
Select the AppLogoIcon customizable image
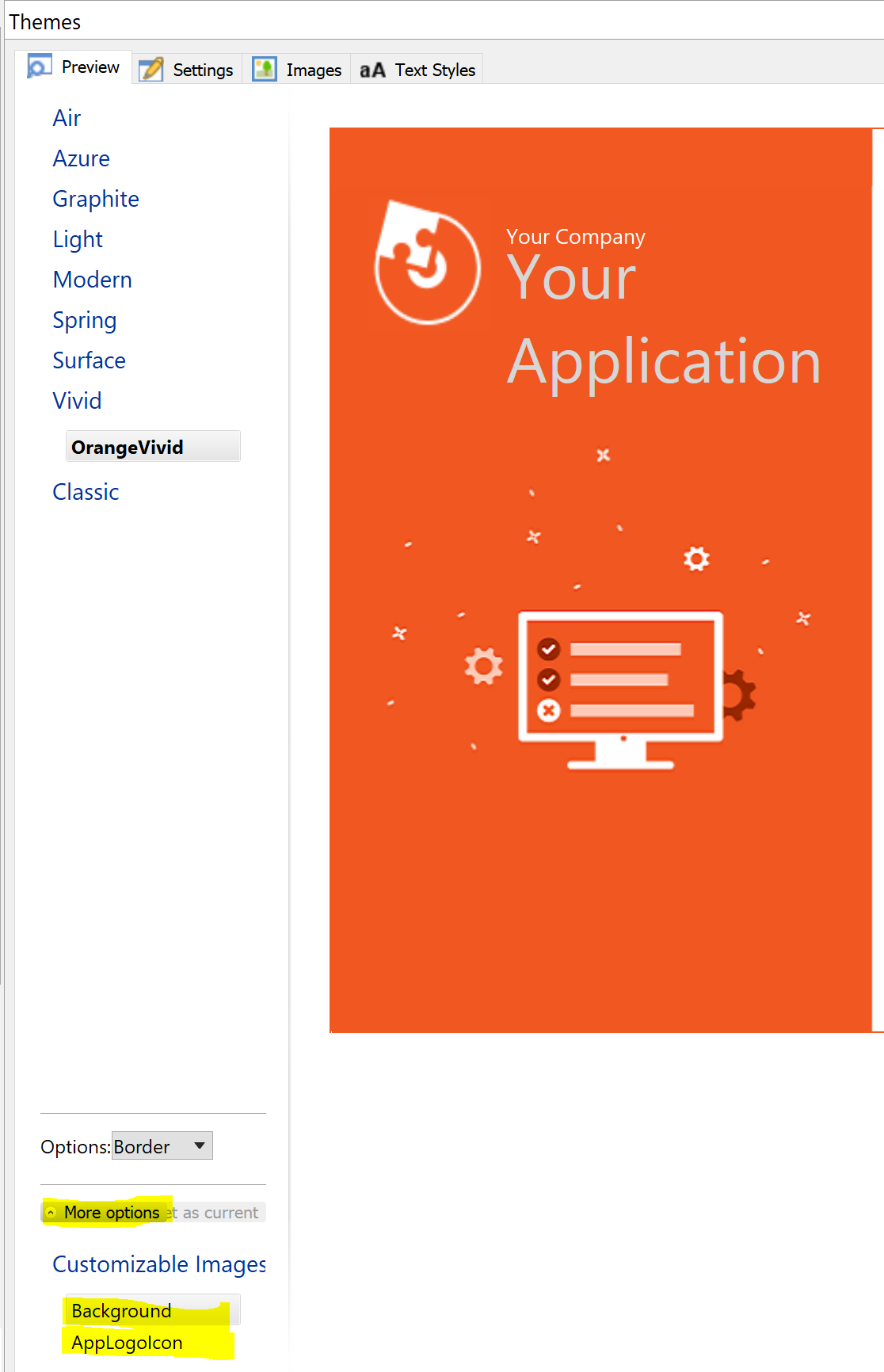tap(127, 1343)
